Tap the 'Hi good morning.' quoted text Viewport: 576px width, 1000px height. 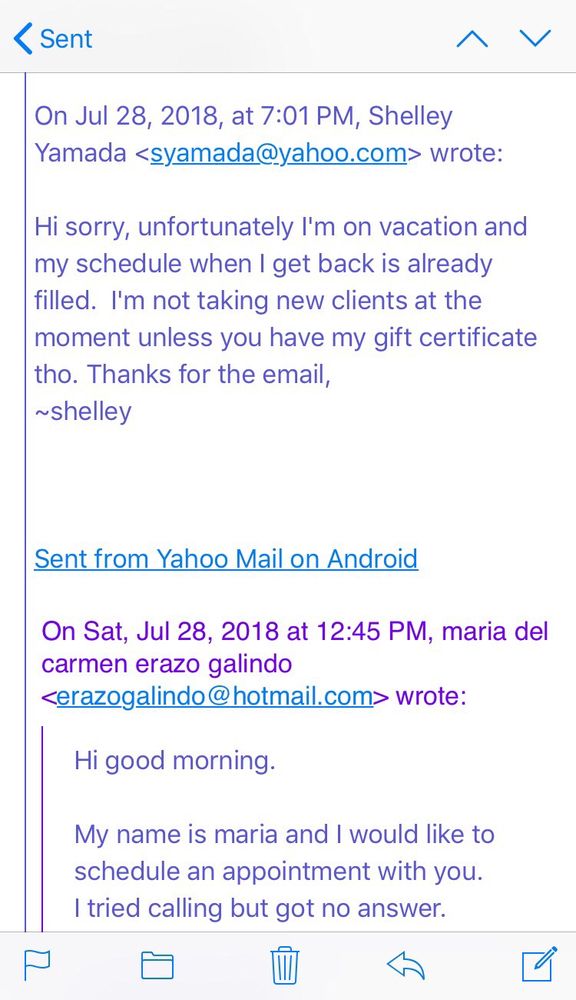tap(175, 760)
